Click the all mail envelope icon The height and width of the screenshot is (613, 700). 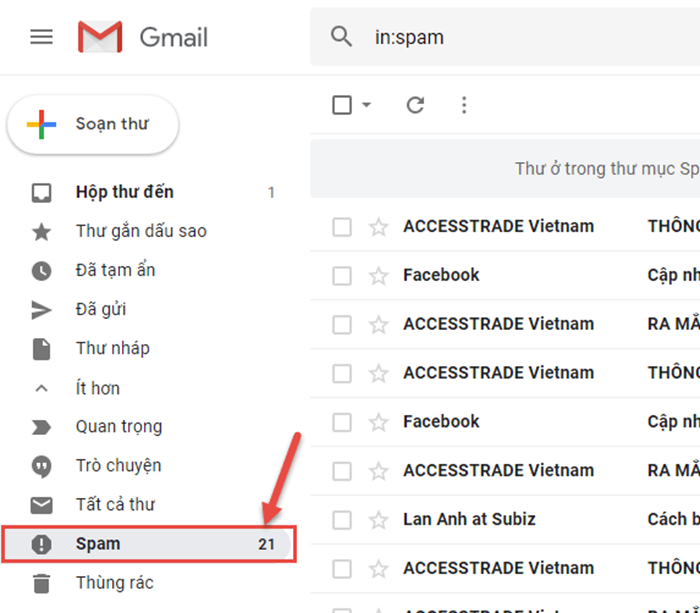41,505
